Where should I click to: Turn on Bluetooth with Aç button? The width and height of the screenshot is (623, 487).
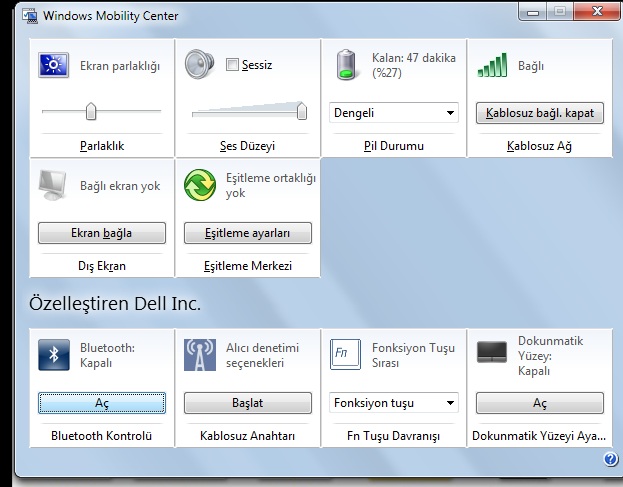102,403
